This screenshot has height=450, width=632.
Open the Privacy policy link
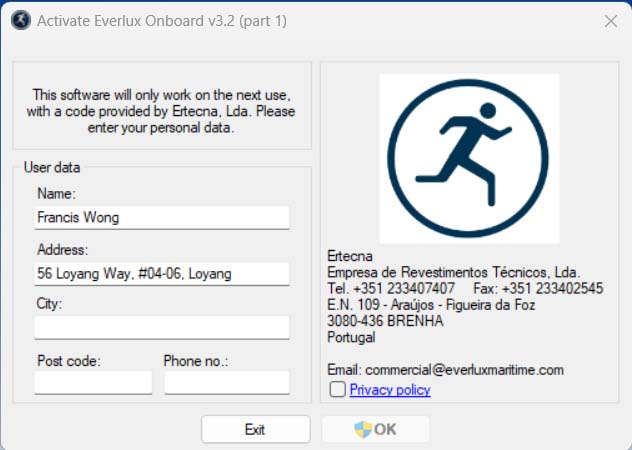[x=390, y=390]
